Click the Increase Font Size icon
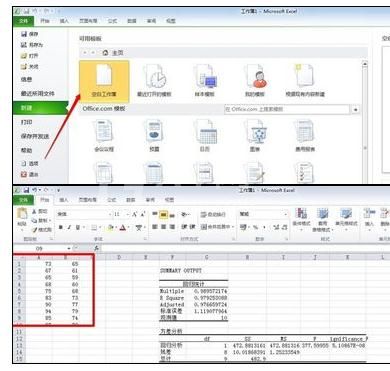This screenshot has height=371, width=390. 135,214
